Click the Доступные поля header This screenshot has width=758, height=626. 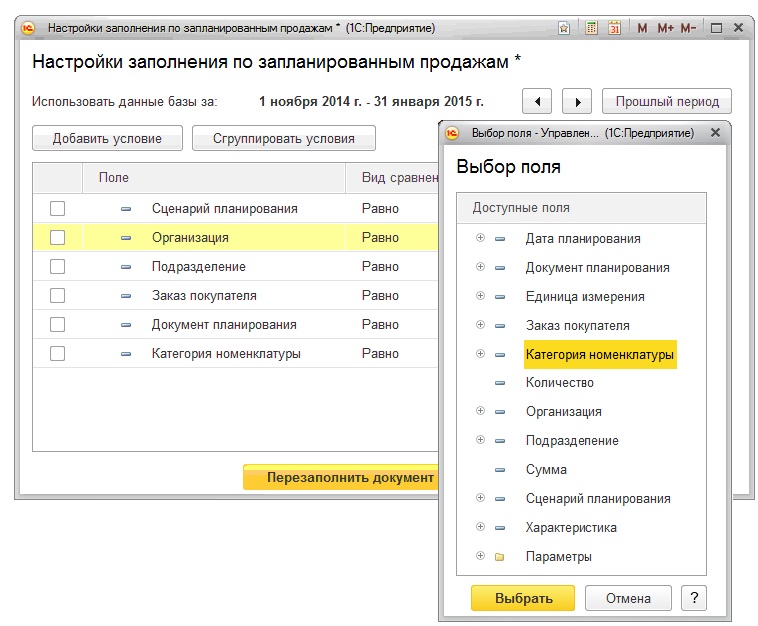581,208
